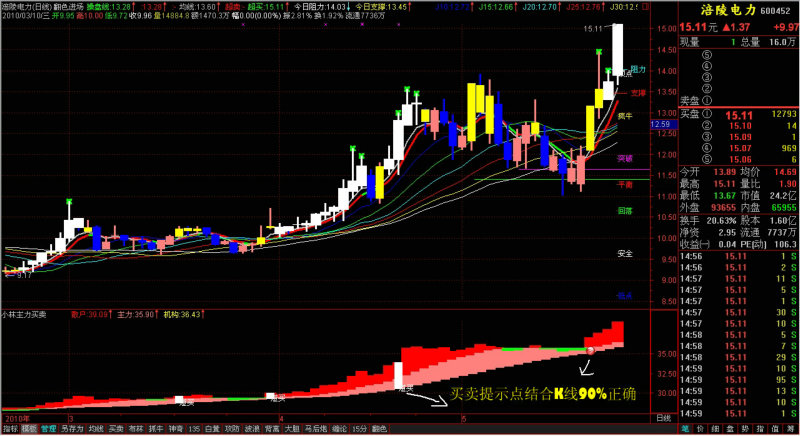This screenshot has height=436, width=800.
Task: Open the 势 trend tab
Action: pyautogui.click(x=745, y=429)
